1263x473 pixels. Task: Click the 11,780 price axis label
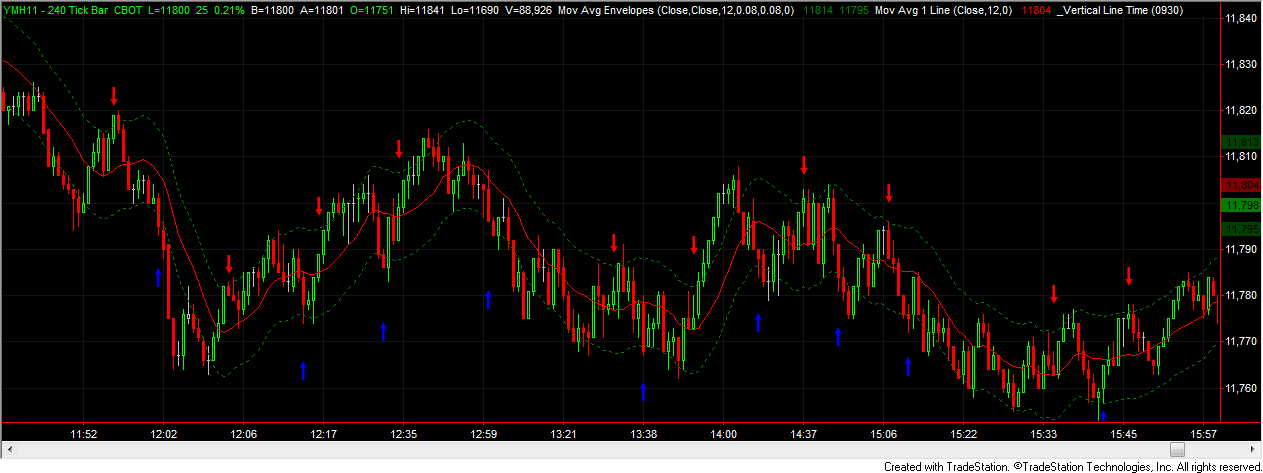pos(1241,295)
